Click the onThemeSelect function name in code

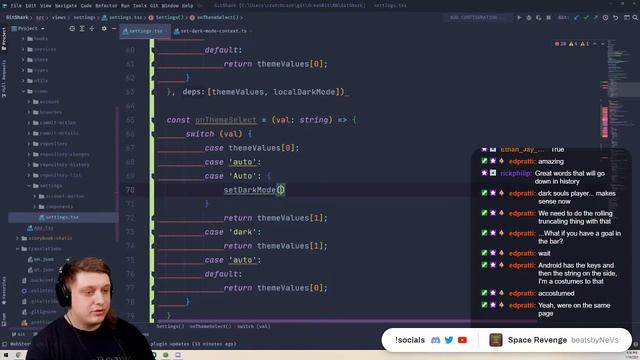(x=226, y=120)
